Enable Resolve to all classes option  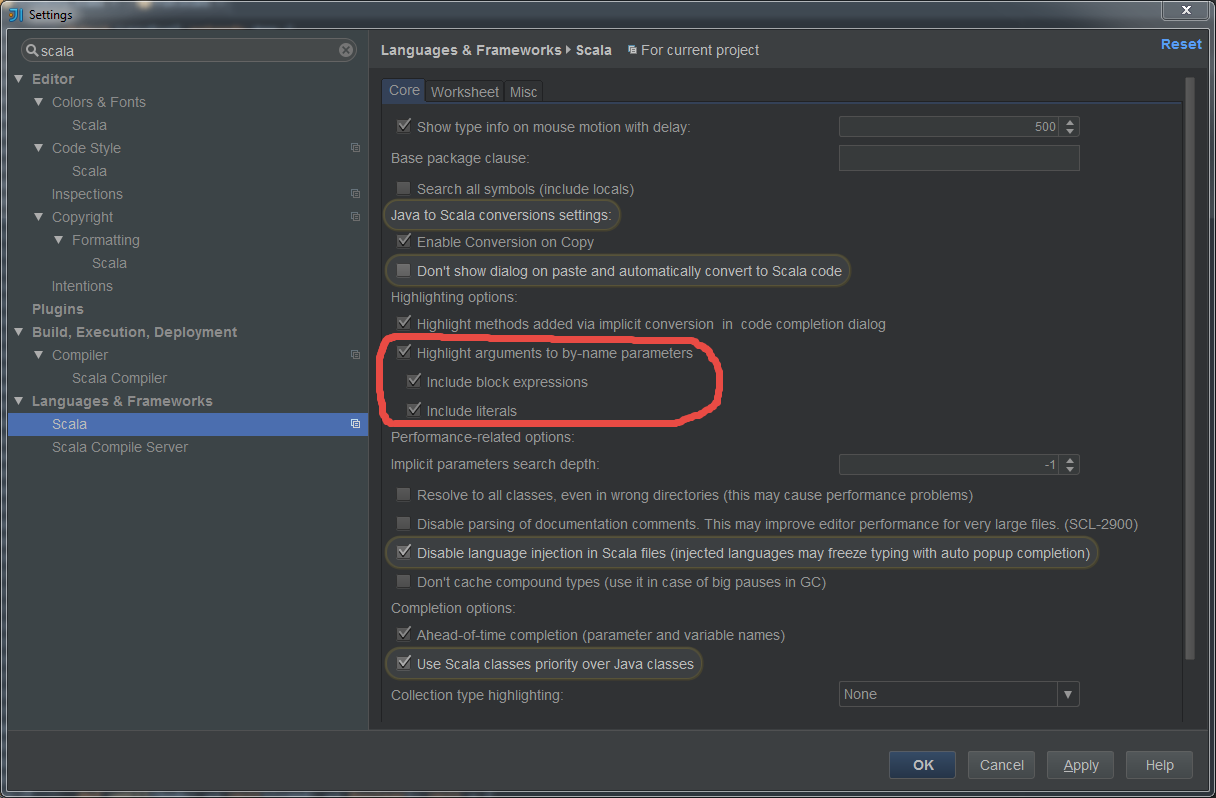tap(404, 495)
